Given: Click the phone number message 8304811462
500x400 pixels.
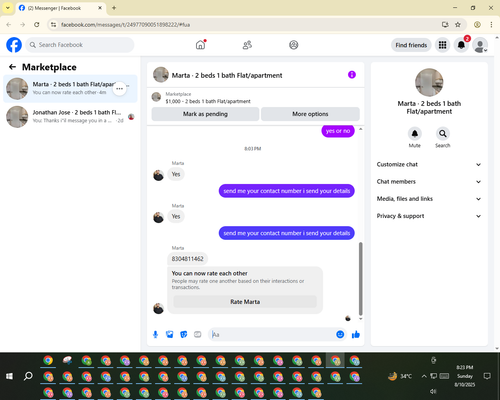Looking at the screenshot, I should click(187, 259).
